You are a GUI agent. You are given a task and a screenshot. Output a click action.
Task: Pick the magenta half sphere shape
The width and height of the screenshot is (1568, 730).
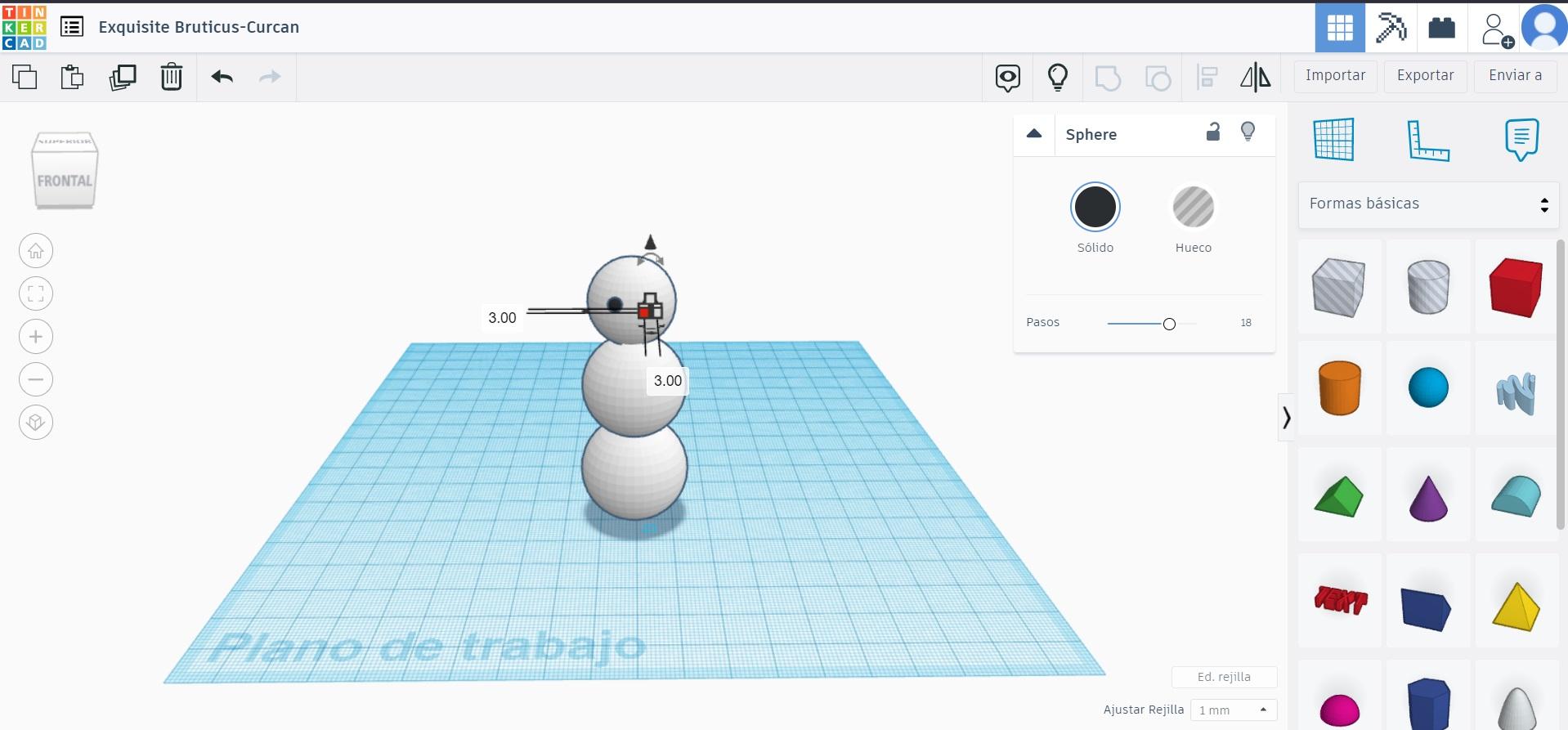[1340, 710]
